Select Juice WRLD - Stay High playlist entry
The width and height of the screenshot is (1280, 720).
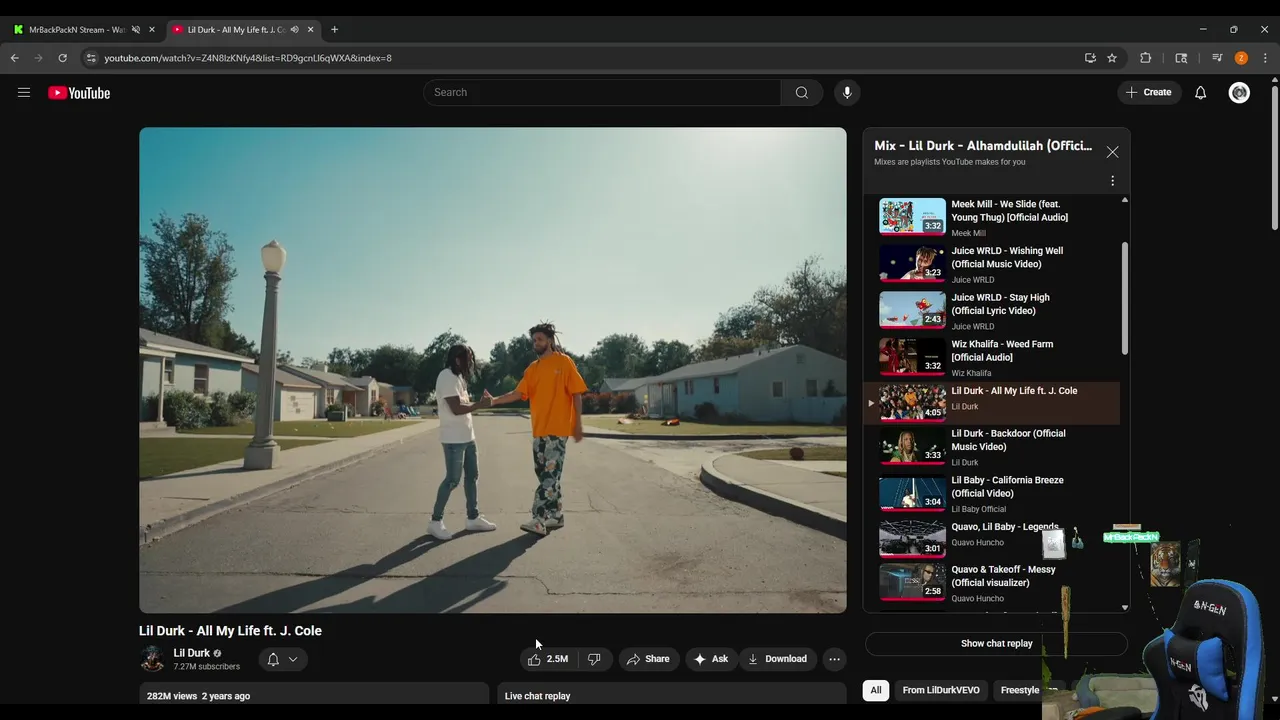[x=991, y=311]
